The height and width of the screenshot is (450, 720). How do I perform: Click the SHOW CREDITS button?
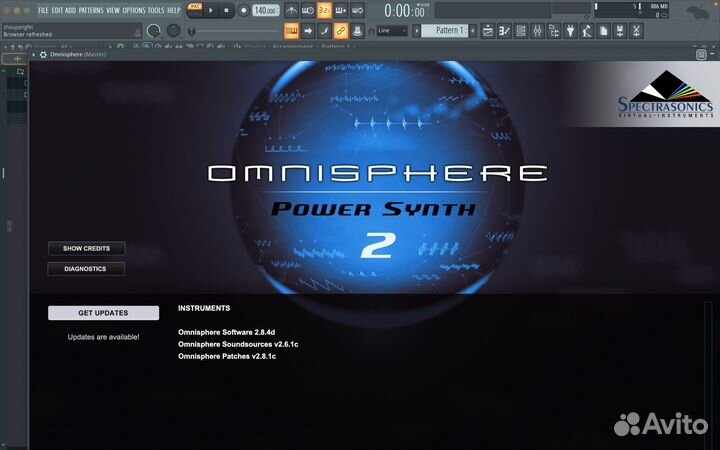(x=86, y=248)
